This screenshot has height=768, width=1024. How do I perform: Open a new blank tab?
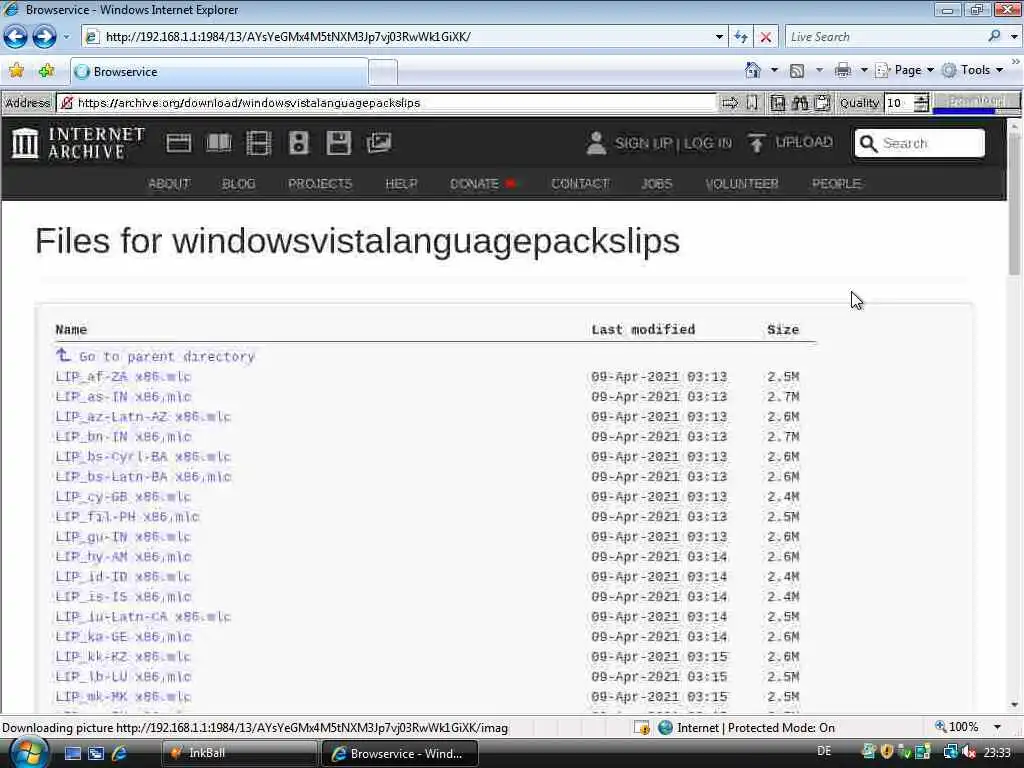click(x=383, y=72)
